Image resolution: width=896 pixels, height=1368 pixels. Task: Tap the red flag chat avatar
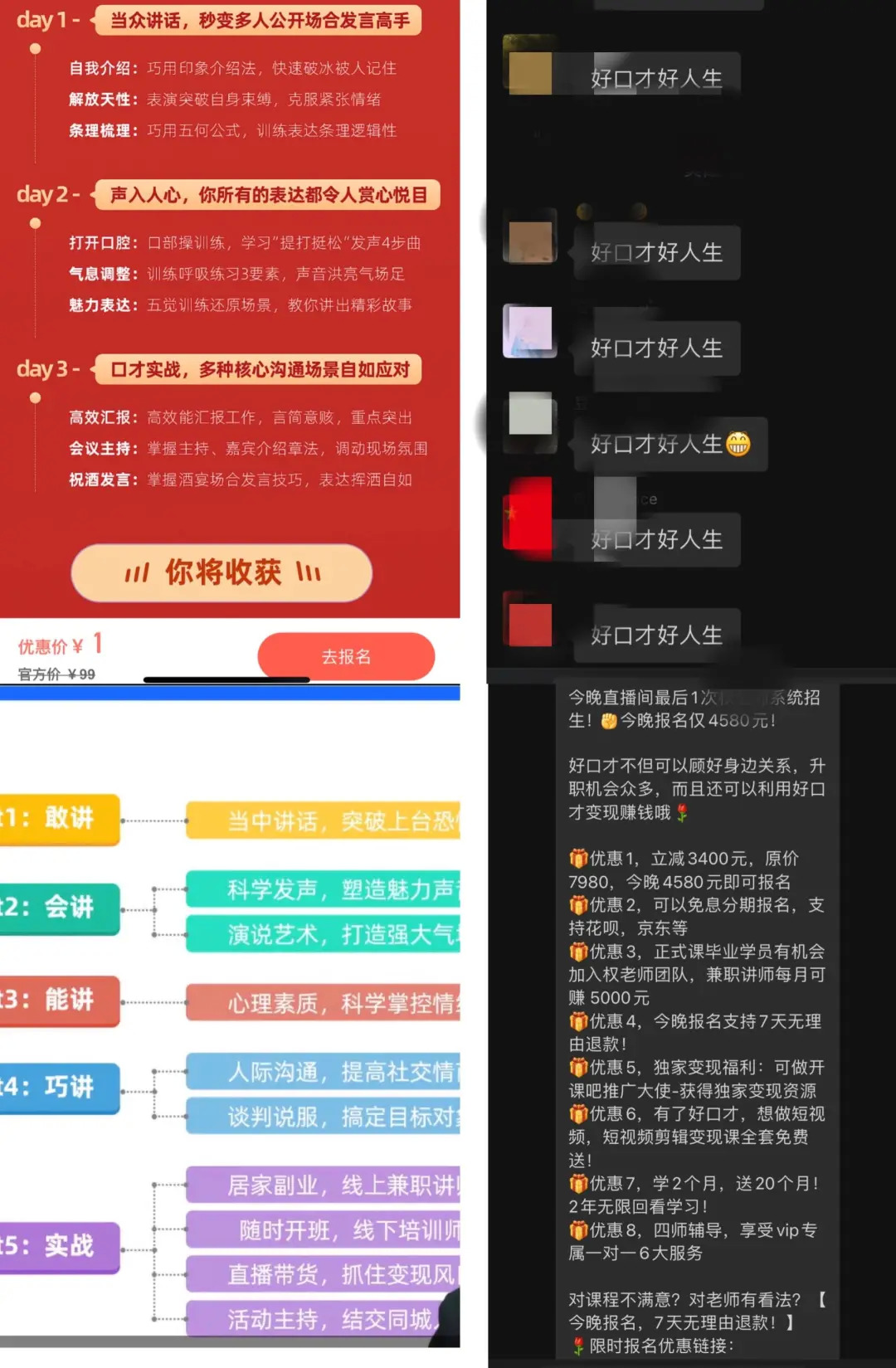pos(528,514)
